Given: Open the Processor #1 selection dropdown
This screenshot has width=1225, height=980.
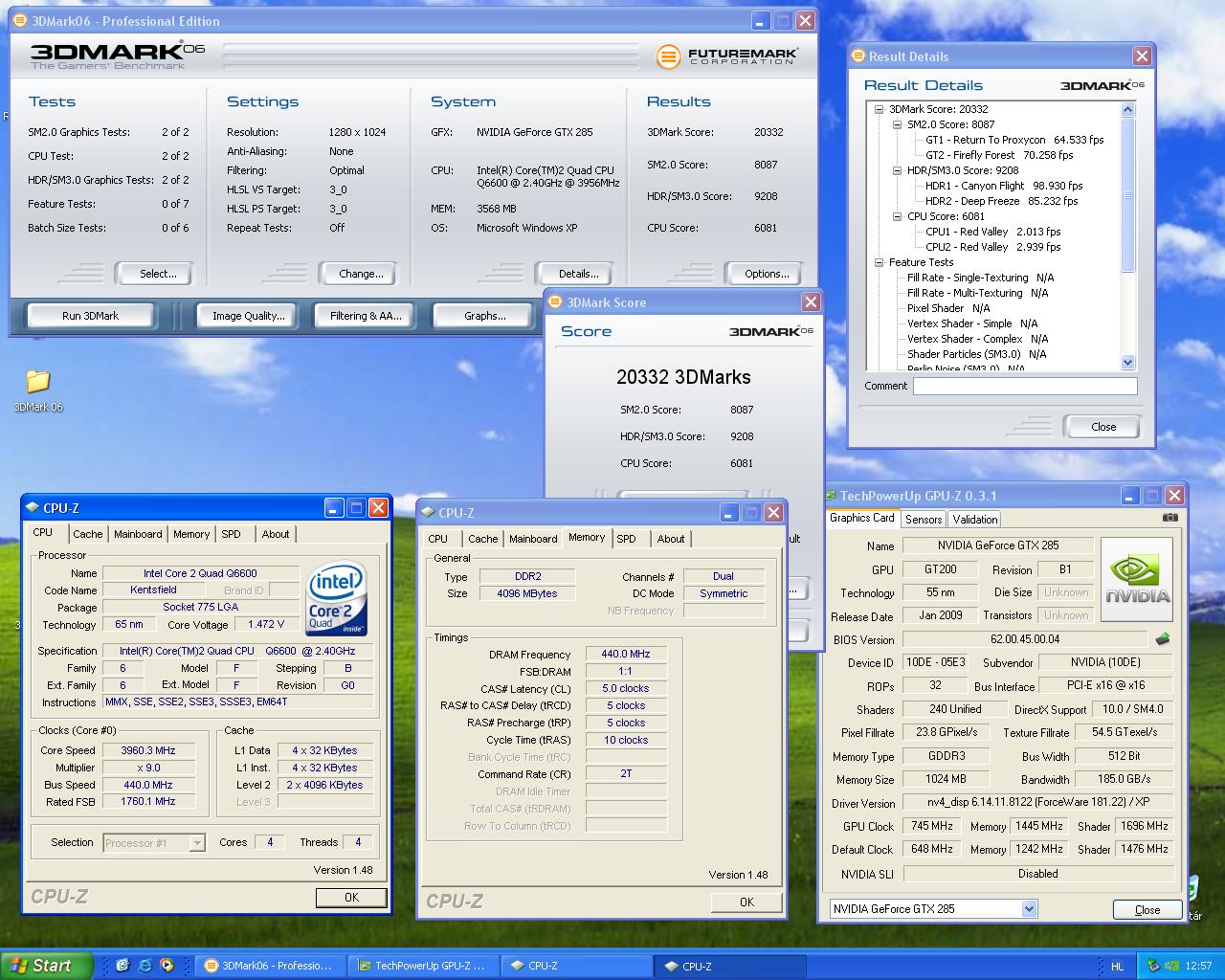Looking at the screenshot, I should [197, 843].
